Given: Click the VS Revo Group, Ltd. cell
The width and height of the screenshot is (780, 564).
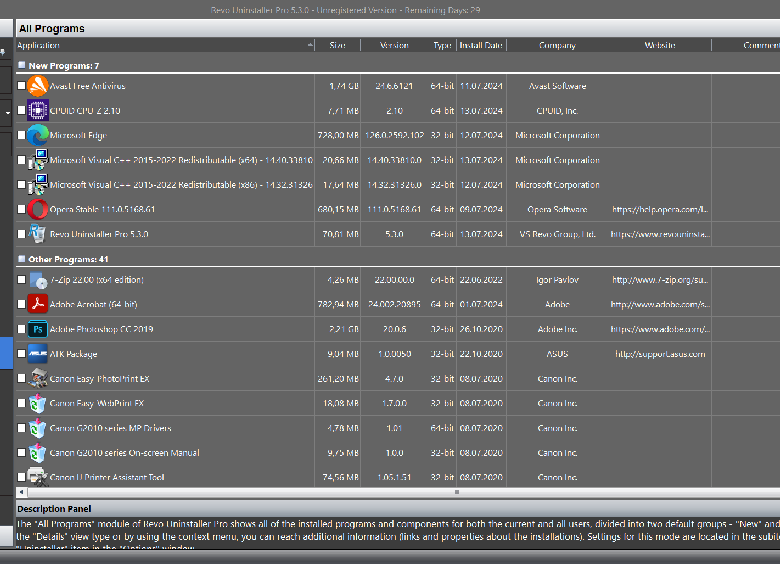Looking at the screenshot, I should (557, 234).
